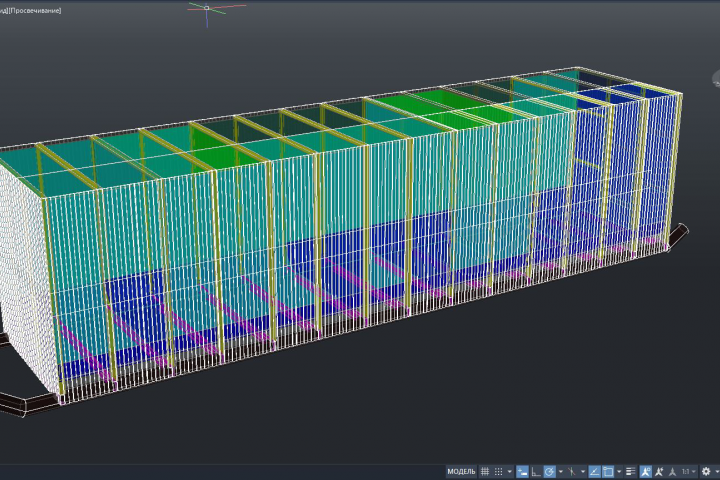
Task: Toggle polar tracking icon
Action: pos(550,472)
